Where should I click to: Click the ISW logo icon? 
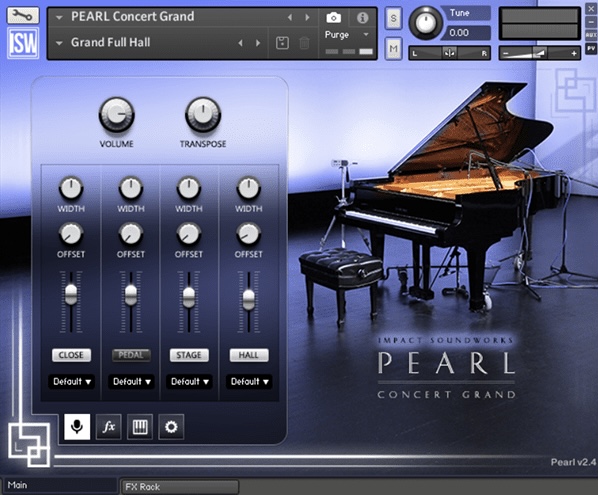coord(23,43)
